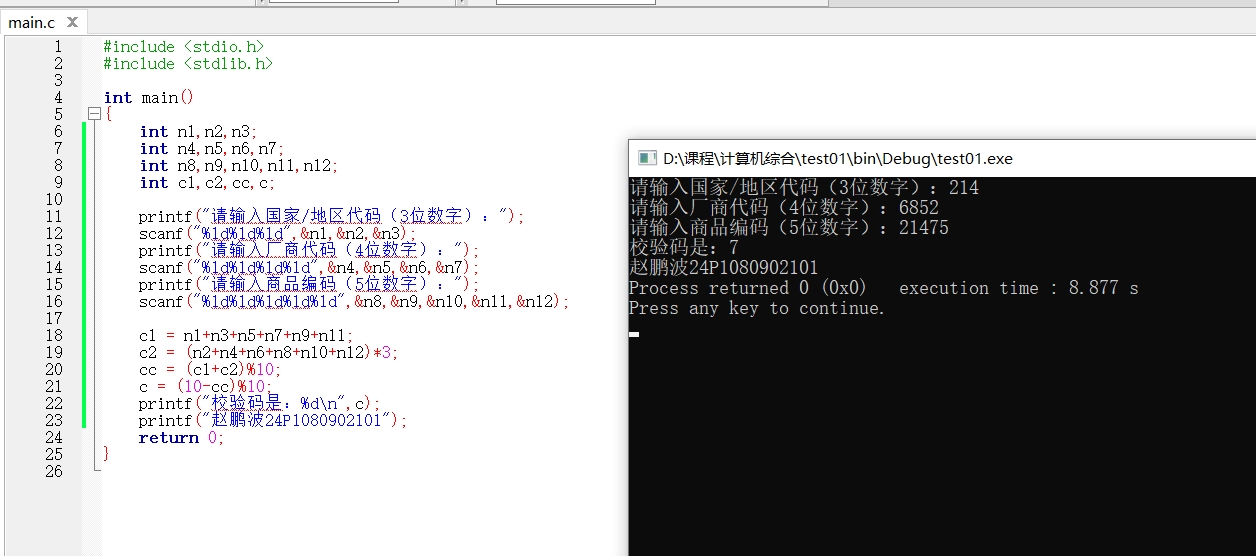The image size is (1256, 556).
Task: Click console output line ending with 21475
Action: pyautogui.click(x=789, y=227)
